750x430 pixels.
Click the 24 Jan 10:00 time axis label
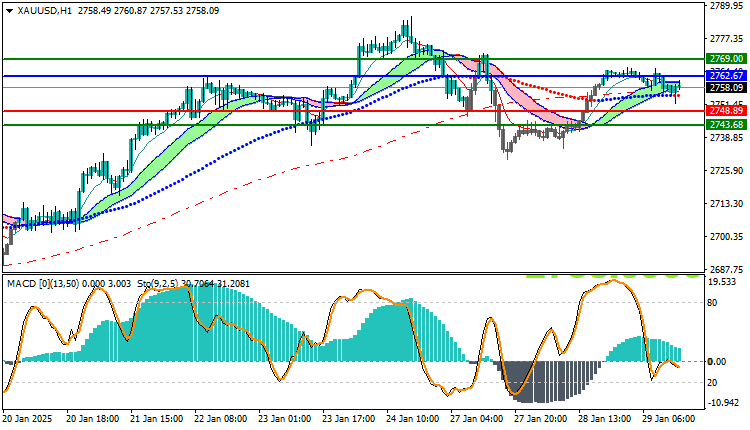[x=413, y=419]
